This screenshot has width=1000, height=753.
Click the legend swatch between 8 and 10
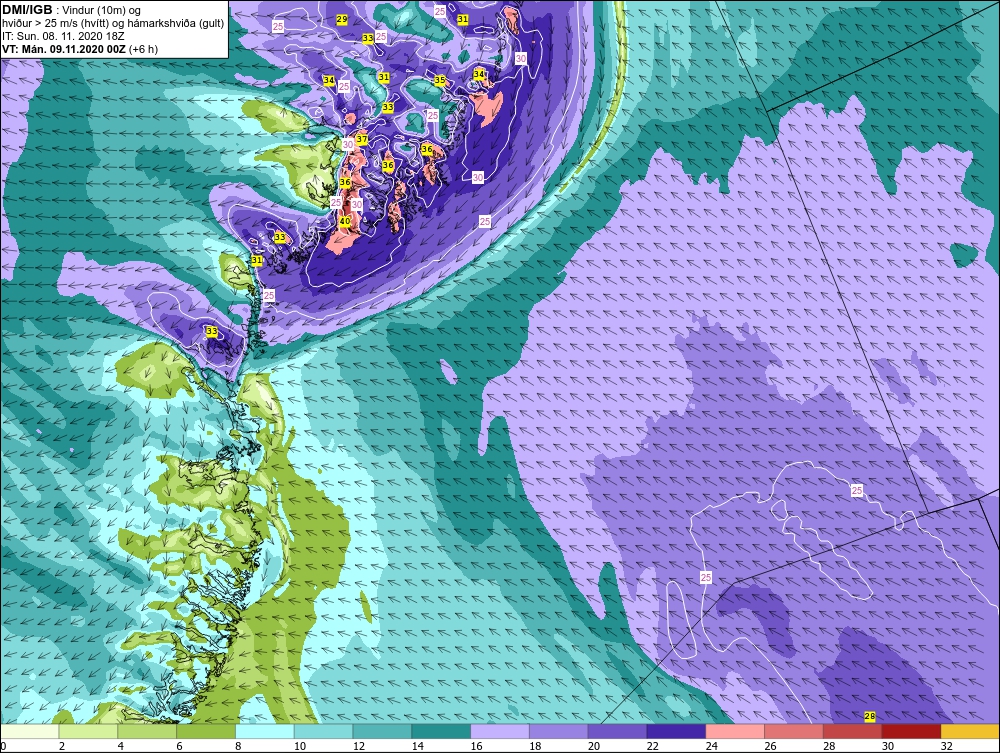pyautogui.click(x=265, y=731)
